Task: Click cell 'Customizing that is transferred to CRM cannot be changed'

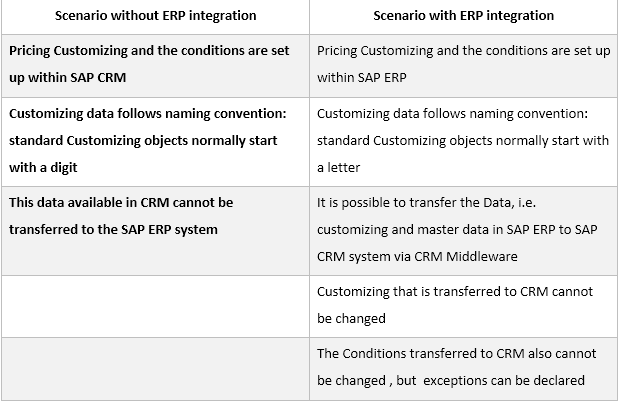Action: click(x=463, y=306)
